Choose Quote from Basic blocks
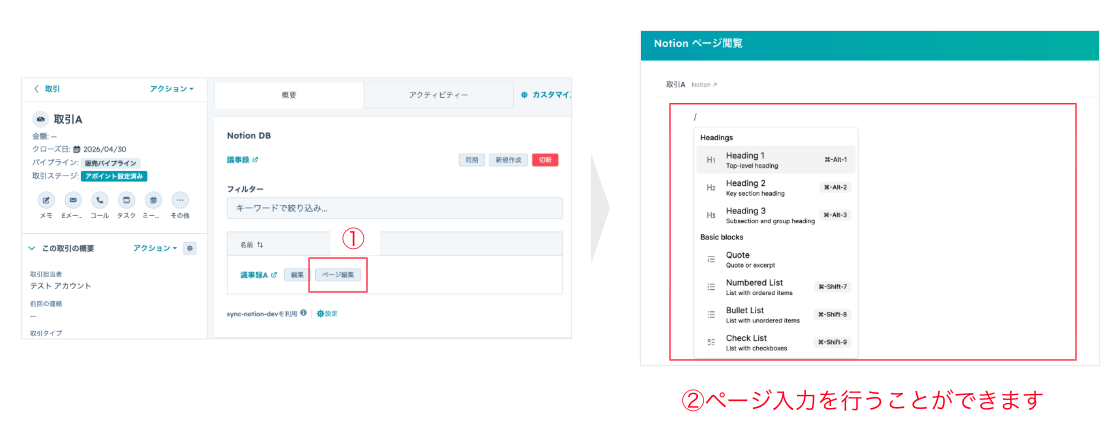The image size is (1119, 432). click(775, 259)
